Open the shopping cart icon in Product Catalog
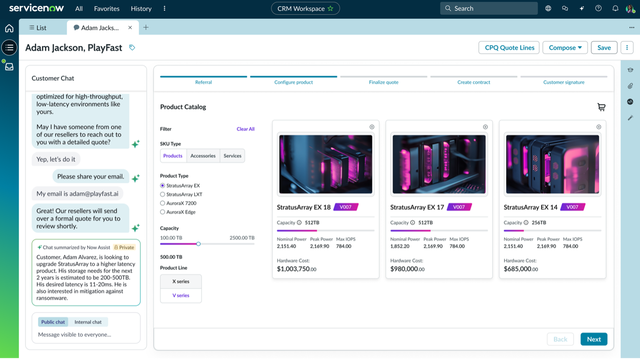Image resolution: width=640 pixels, height=360 pixels. [x=601, y=107]
